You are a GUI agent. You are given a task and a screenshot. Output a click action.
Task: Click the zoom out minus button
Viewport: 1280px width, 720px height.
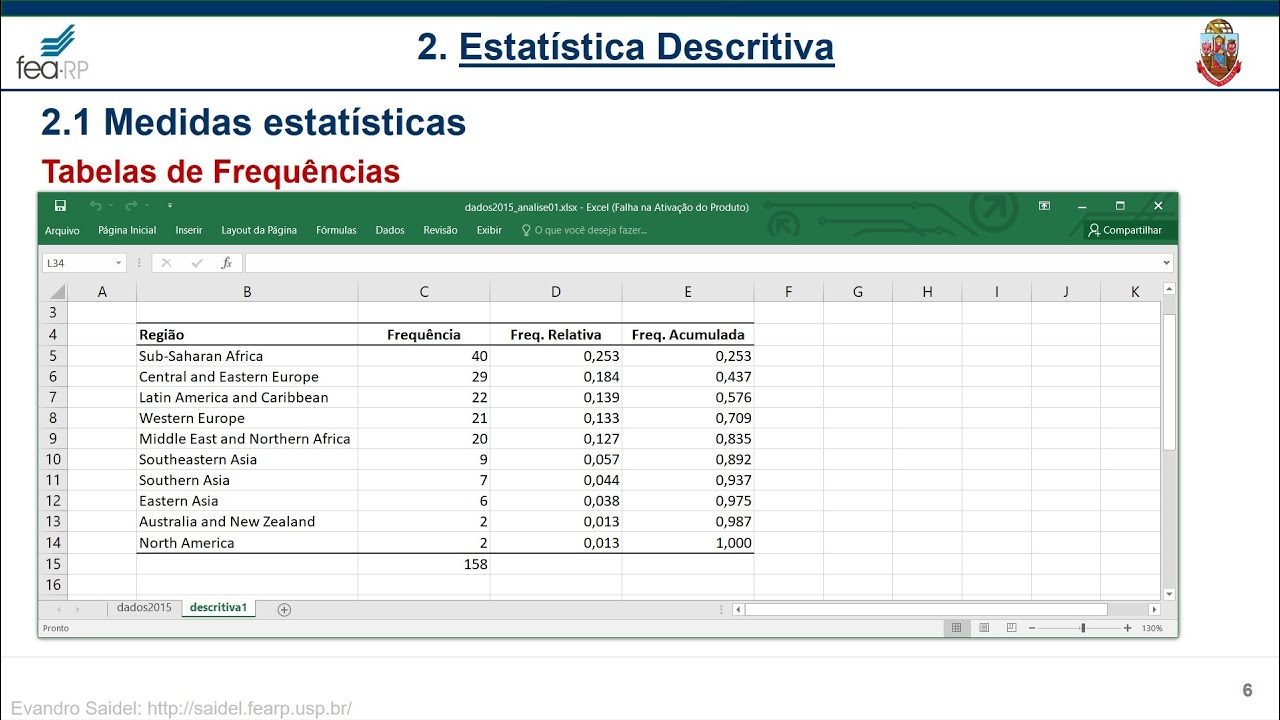pyautogui.click(x=1033, y=628)
